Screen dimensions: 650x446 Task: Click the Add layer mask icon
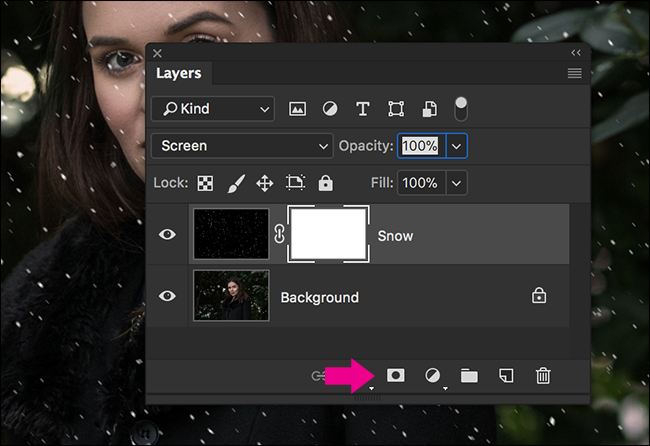tap(395, 376)
